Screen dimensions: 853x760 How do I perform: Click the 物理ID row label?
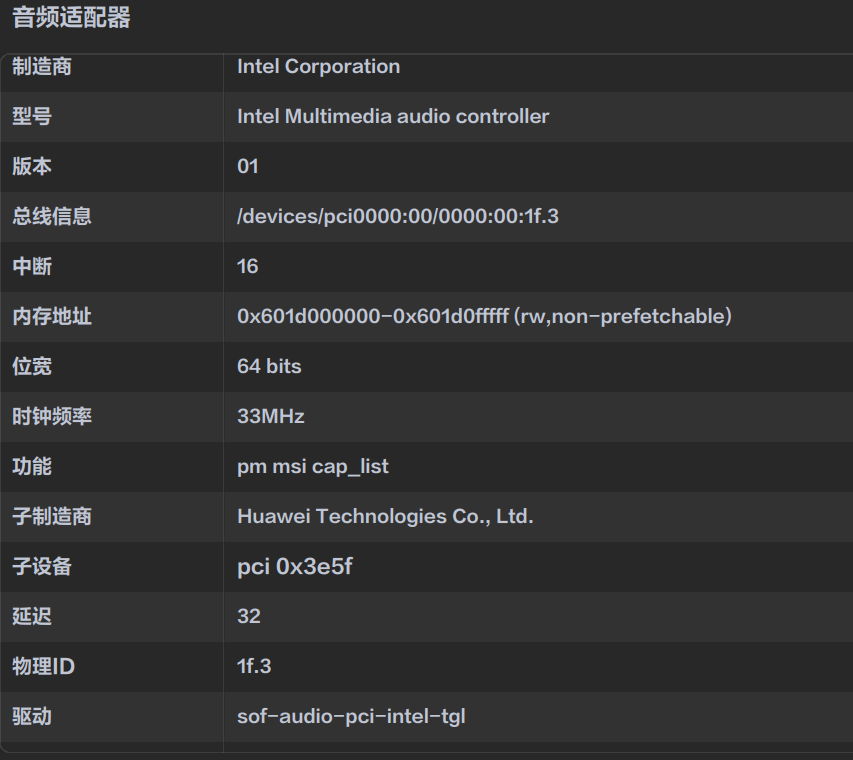click(43, 667)
